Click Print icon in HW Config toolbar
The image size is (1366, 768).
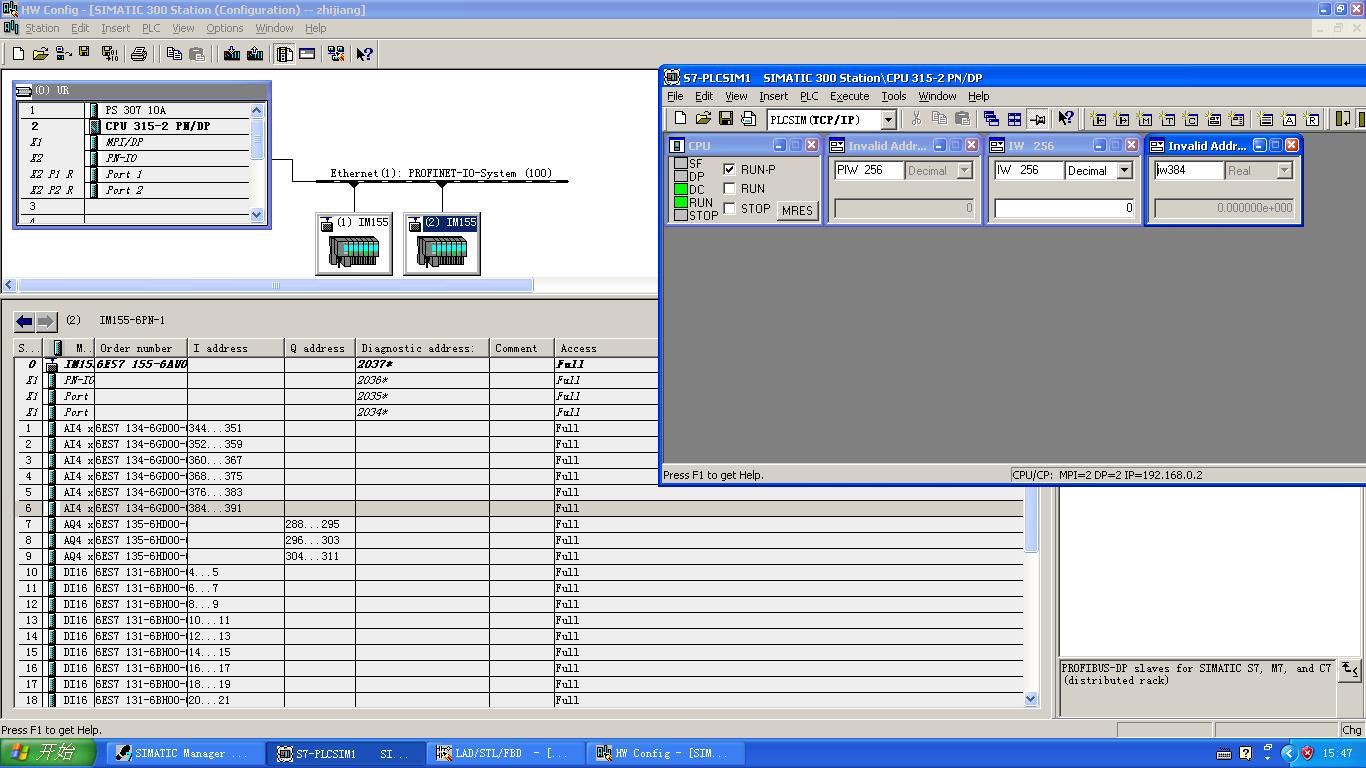(x=139, y=54)
